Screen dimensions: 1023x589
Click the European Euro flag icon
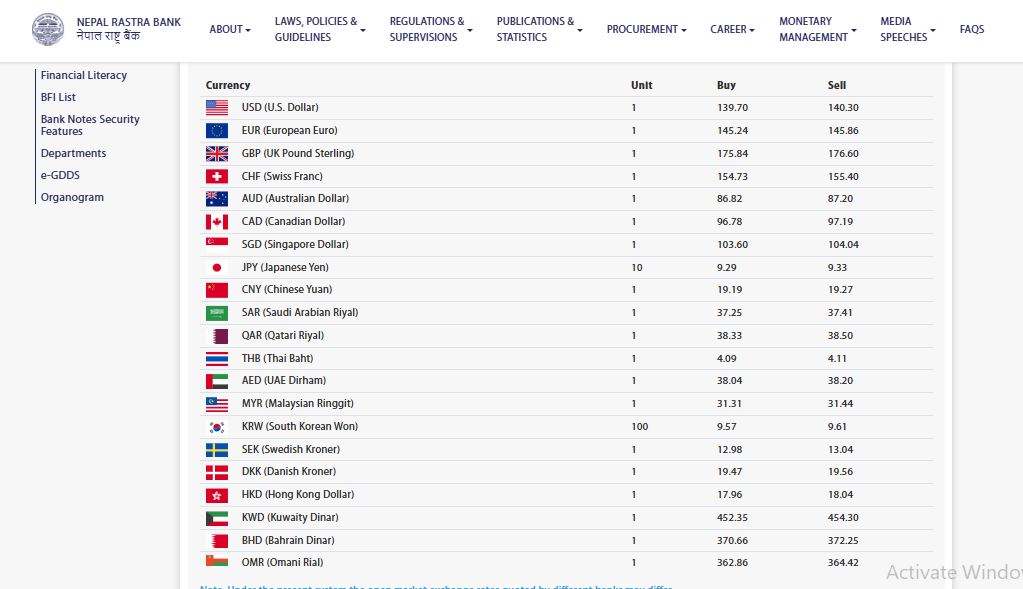click(217, 130)
